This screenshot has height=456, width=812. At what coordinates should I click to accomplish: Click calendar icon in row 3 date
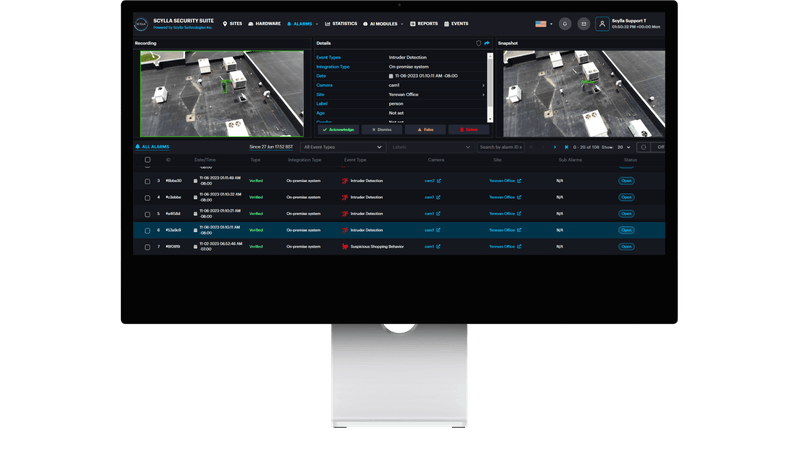tap(195, 181)
